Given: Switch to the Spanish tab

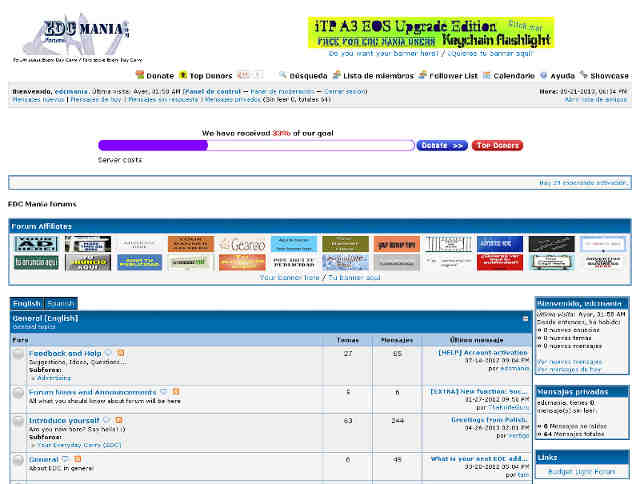Looking at the screenshot, I should pyautogui.click(x=61, y=304).
